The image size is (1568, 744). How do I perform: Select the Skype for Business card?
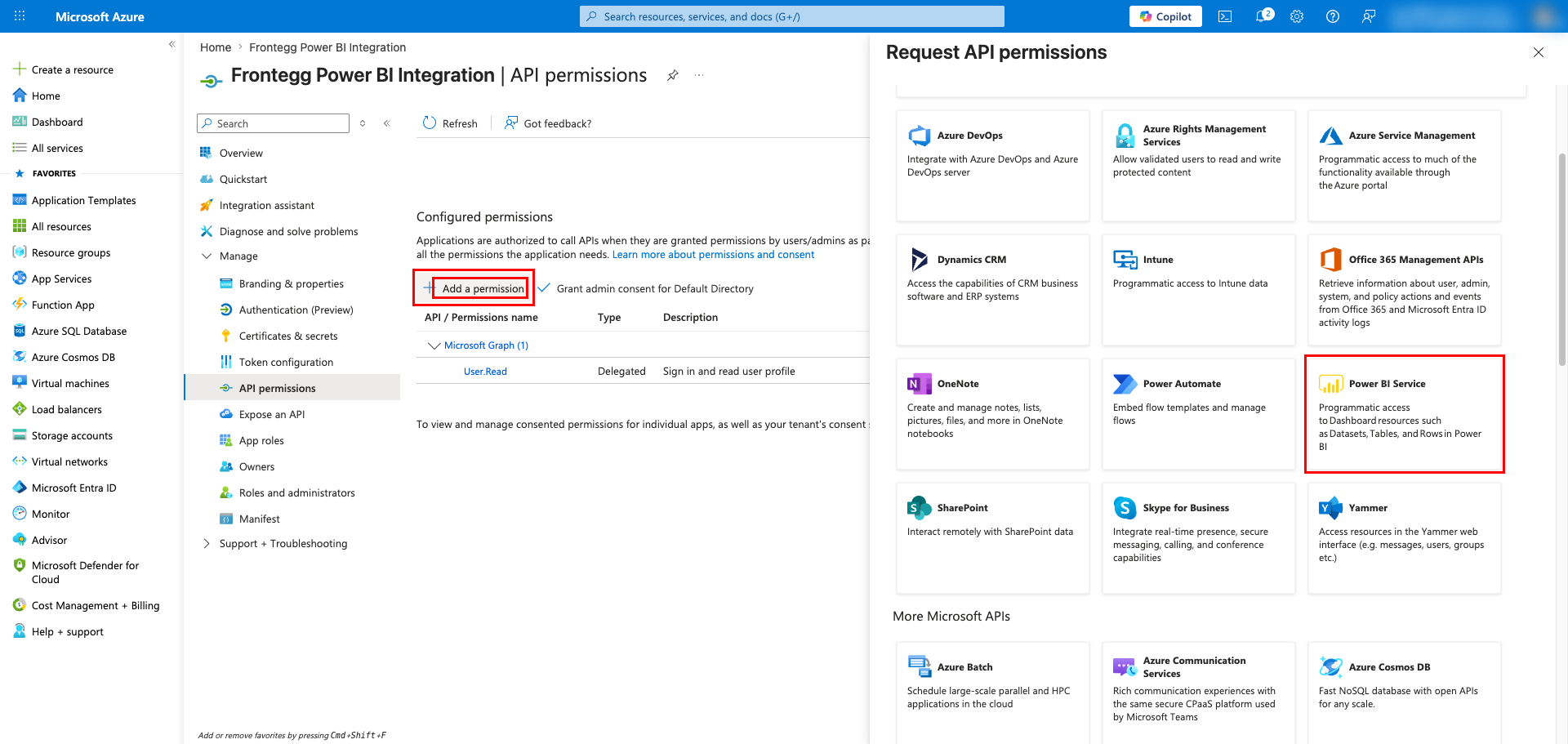click(x=1199, y=538)
